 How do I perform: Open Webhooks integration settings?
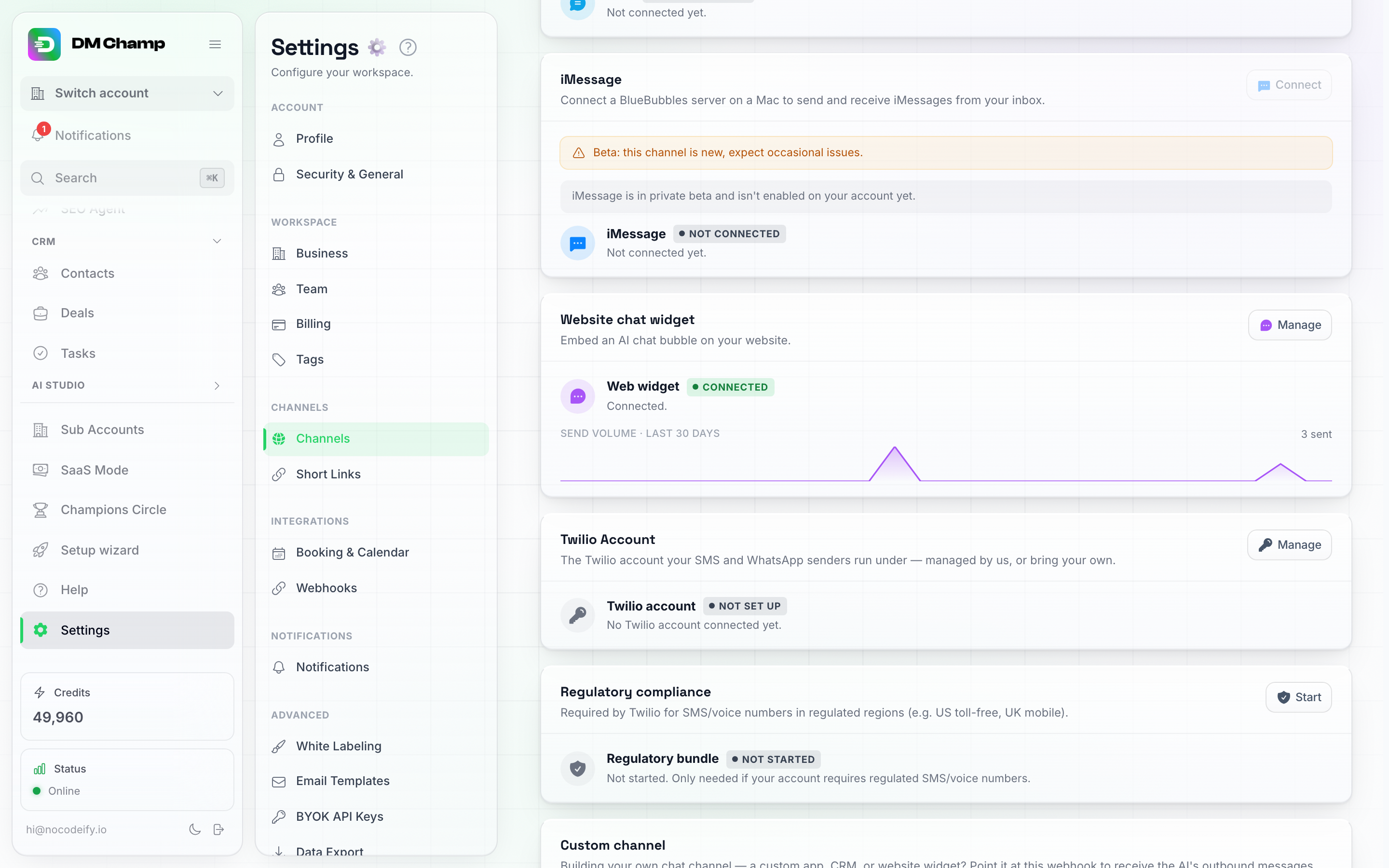(376, 588)
